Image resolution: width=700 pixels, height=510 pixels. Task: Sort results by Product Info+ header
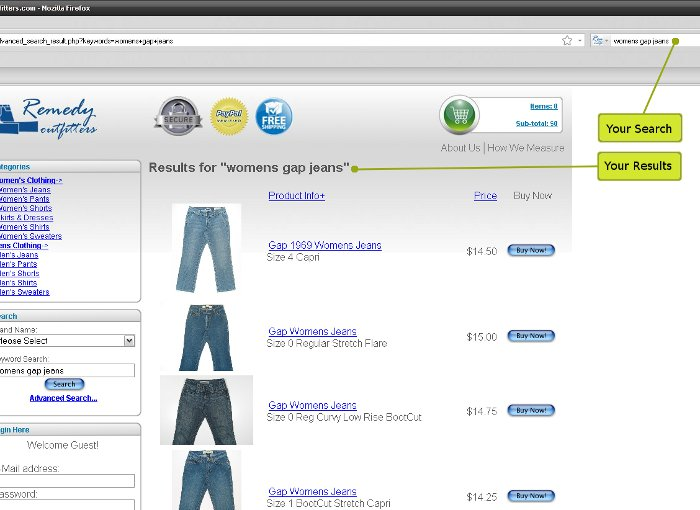click(296, 196)
